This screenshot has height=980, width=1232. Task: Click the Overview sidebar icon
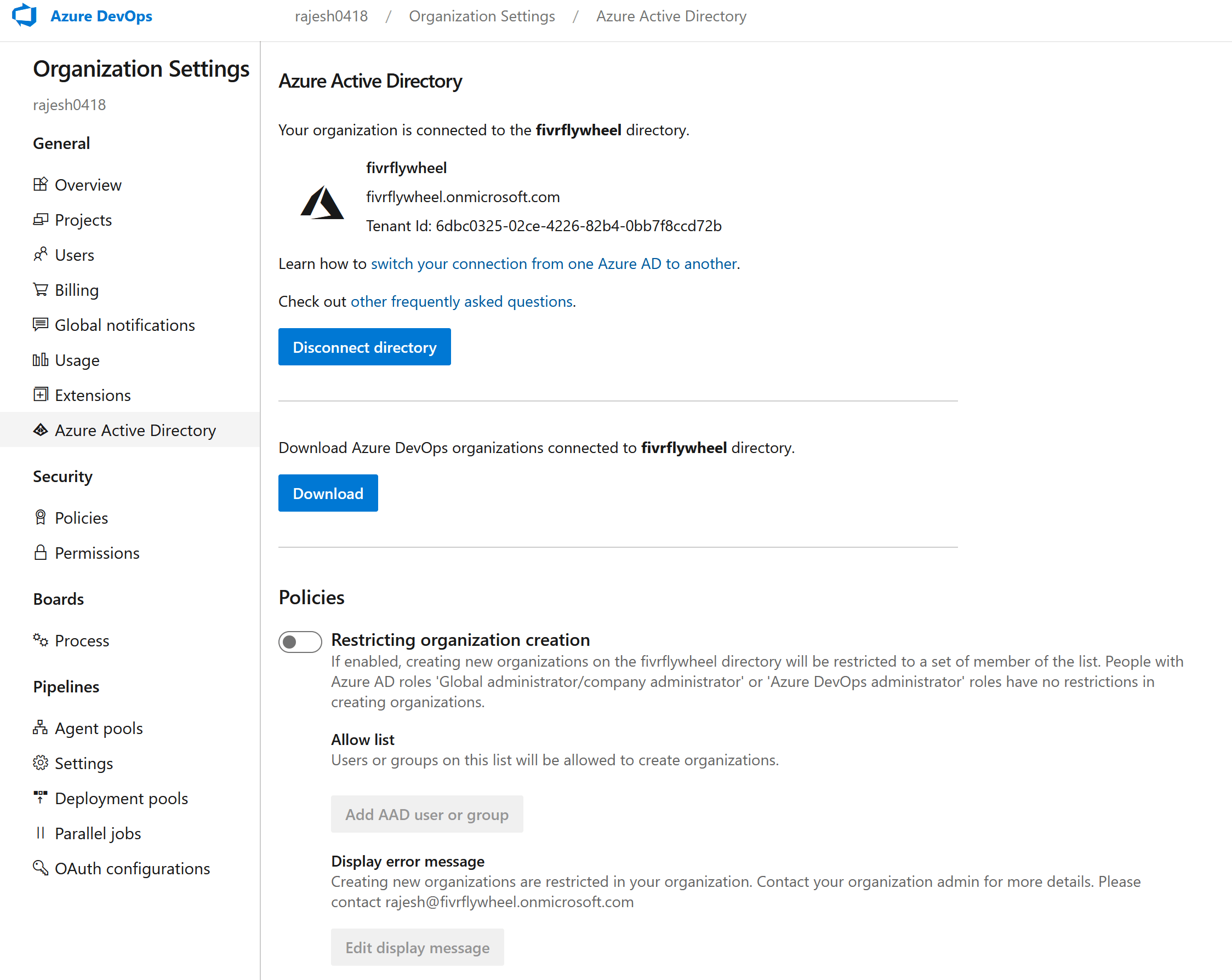40,185
